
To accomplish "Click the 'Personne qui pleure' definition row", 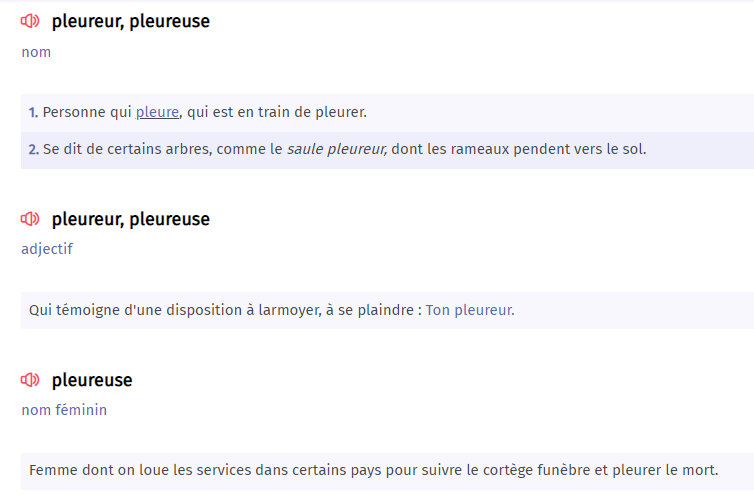I will [x=387, y=113].
